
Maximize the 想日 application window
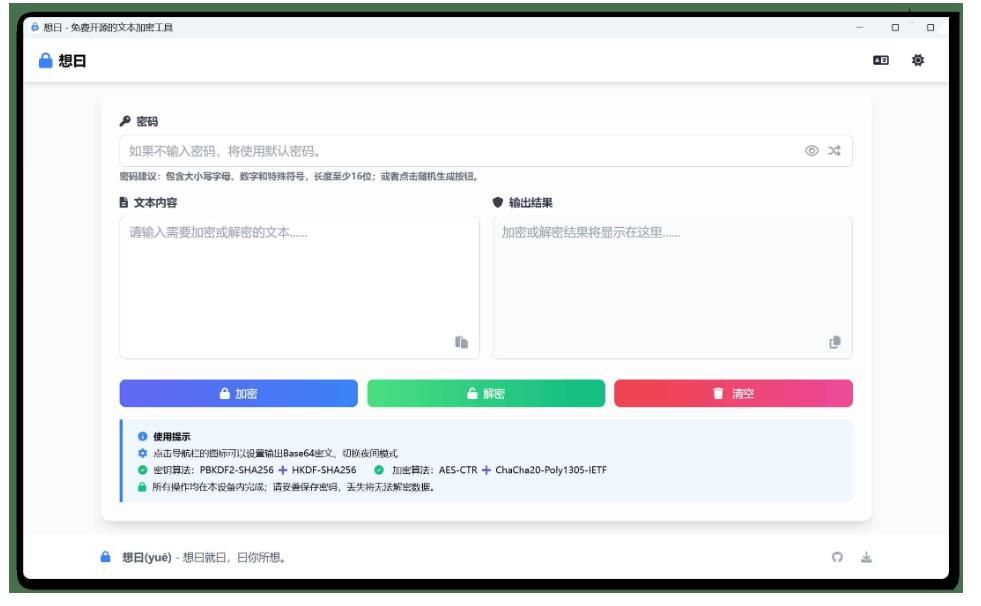[895, 27]
